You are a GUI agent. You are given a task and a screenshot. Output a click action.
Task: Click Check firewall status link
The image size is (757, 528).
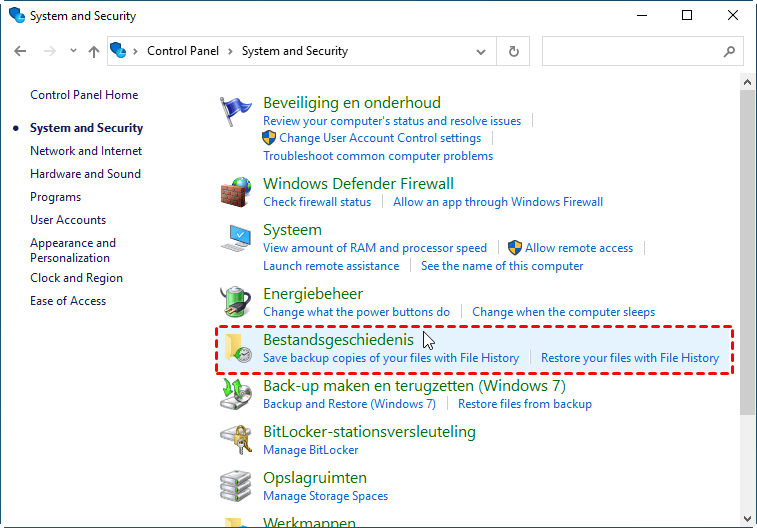(317, 202)
